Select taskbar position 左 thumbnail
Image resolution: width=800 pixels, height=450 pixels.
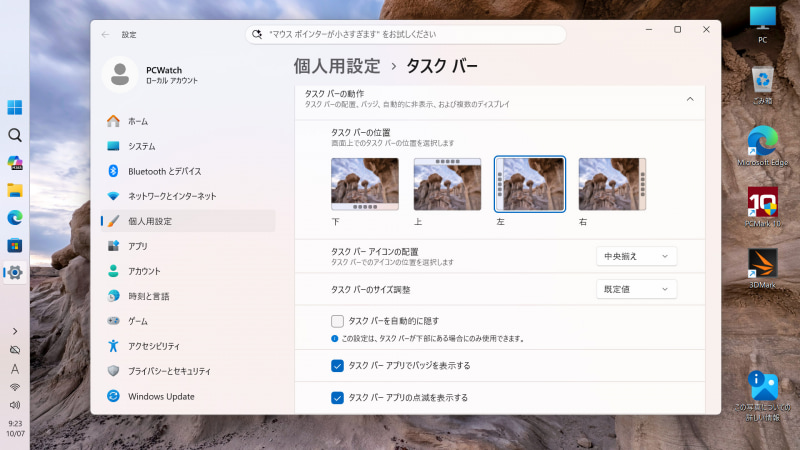[530, 184]
